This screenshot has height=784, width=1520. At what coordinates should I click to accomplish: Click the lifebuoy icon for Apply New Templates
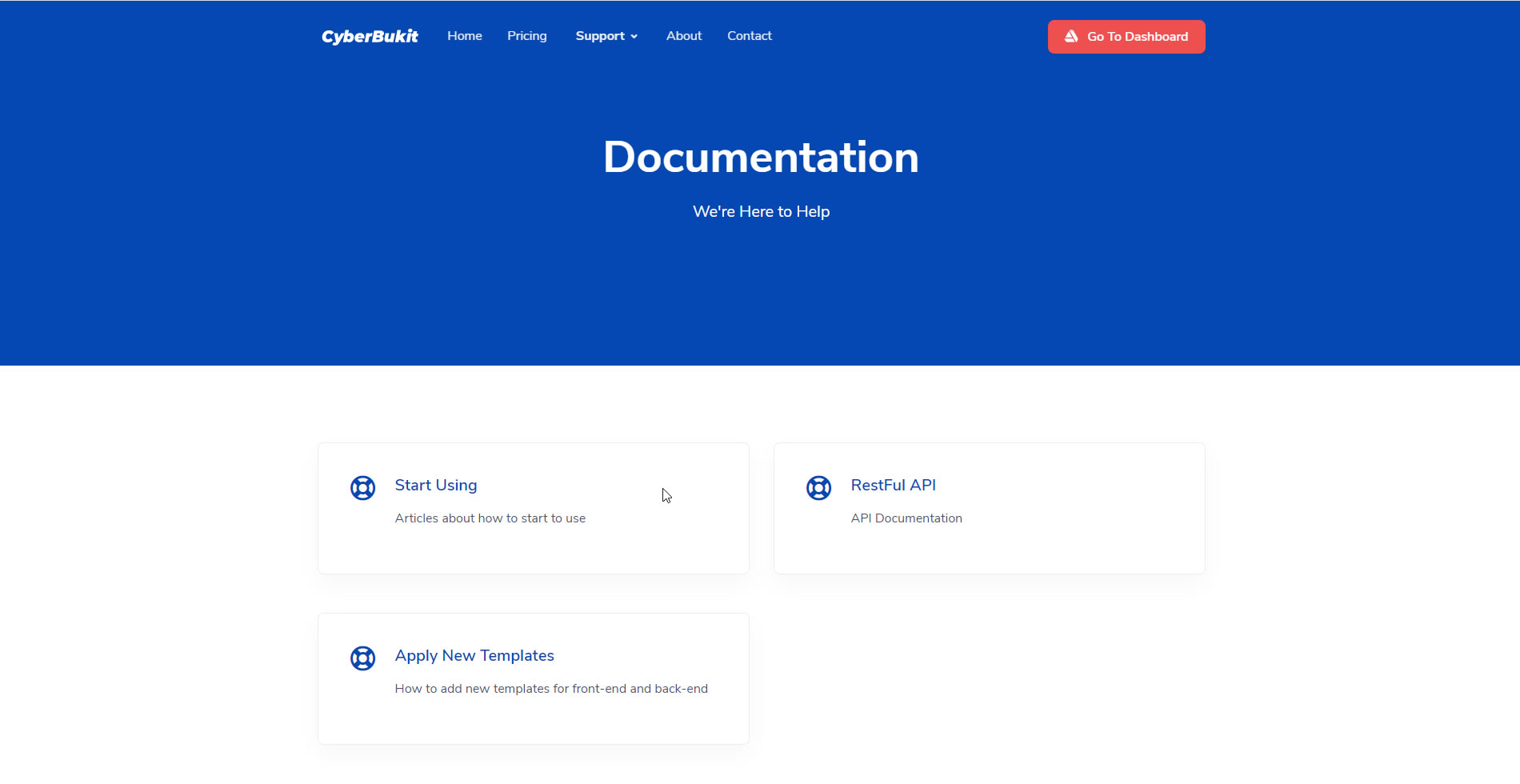(362, 658)
